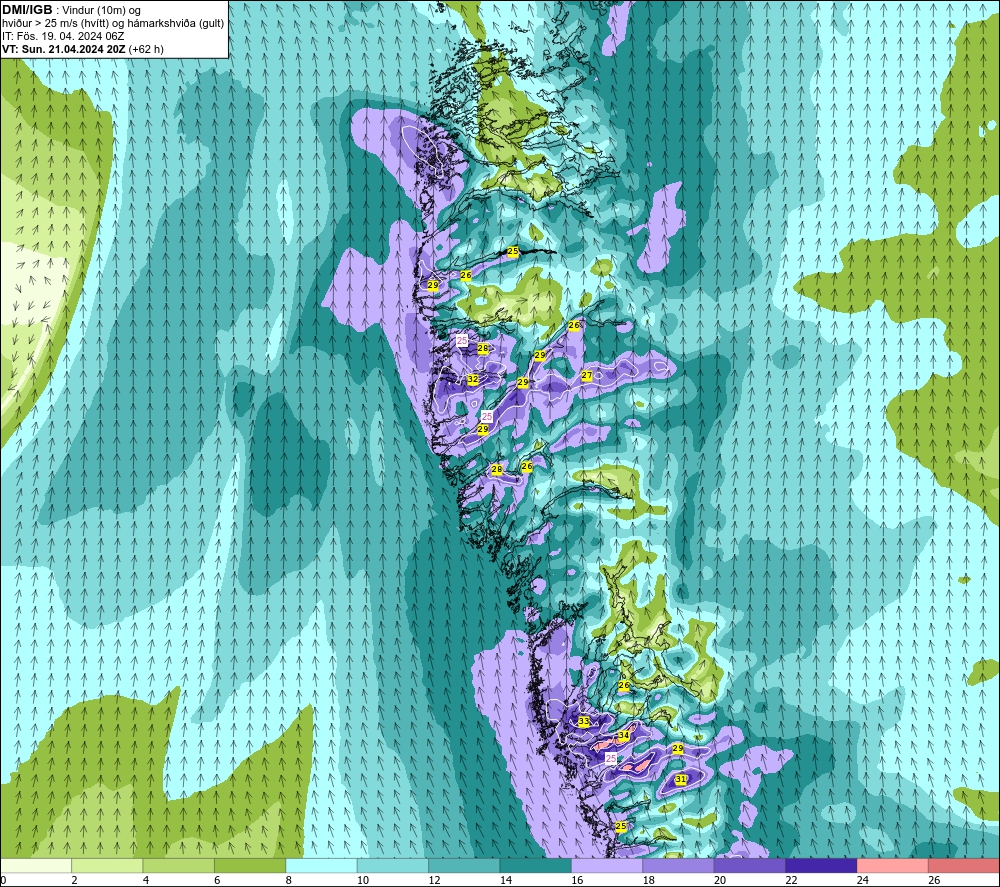Viewport: 1000px width, 887px height.
Task: Click the DMI/IGB title text
Action: [27, 10]
